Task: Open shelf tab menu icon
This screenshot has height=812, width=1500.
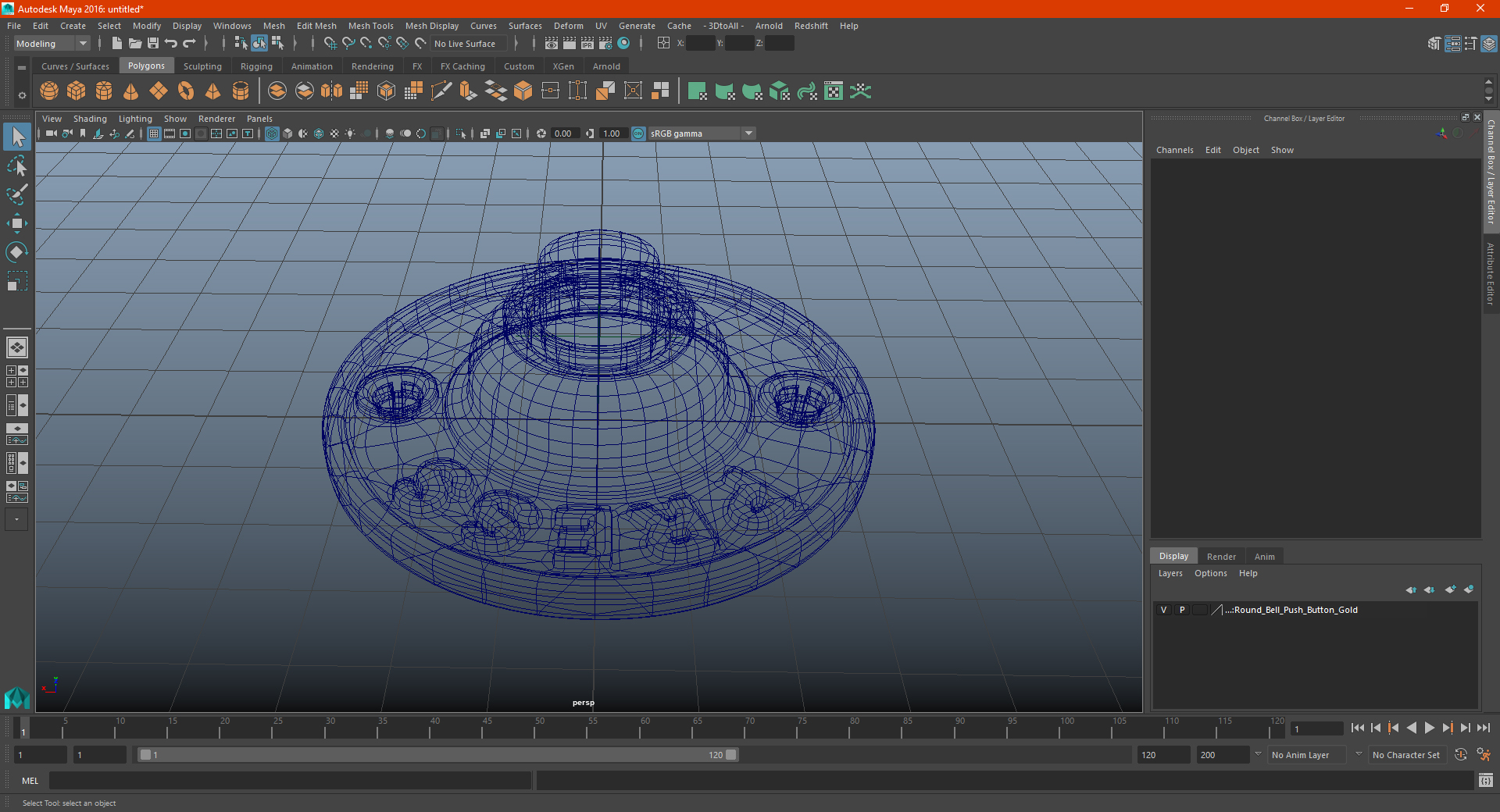Action: (x=22, y=68)
